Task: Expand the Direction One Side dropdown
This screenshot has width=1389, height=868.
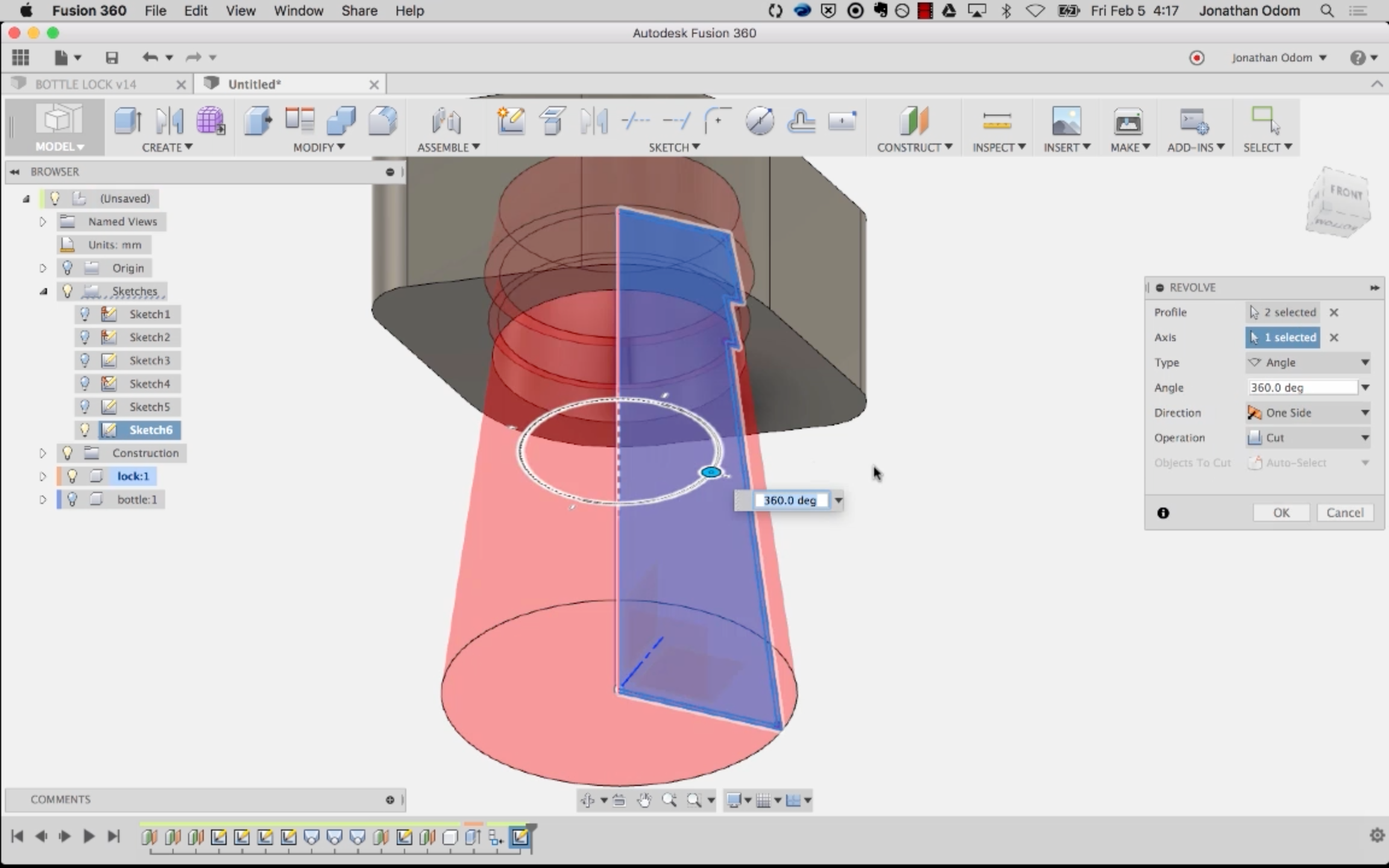Action: point(1307,413)
